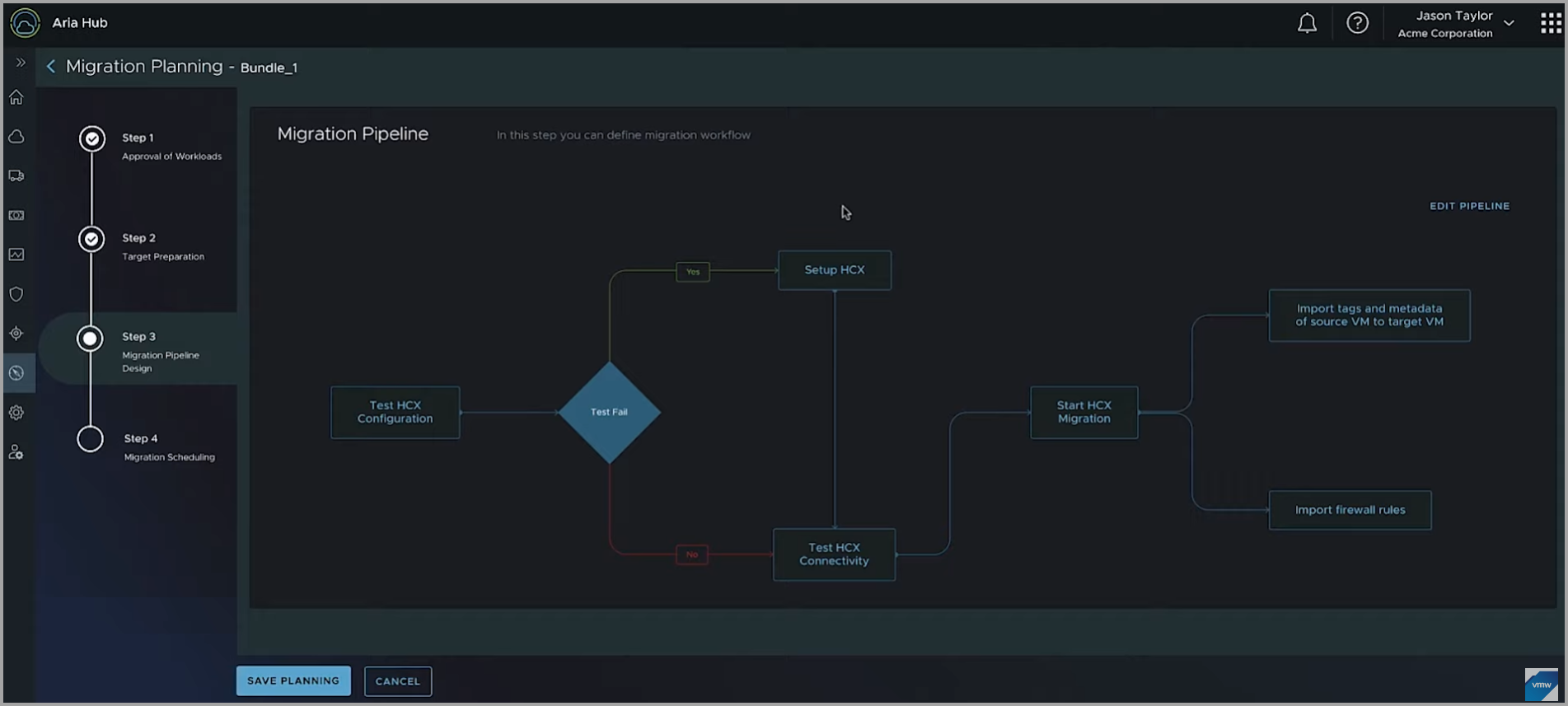
Task: Open the help question mark icon
Action: 1357,23
